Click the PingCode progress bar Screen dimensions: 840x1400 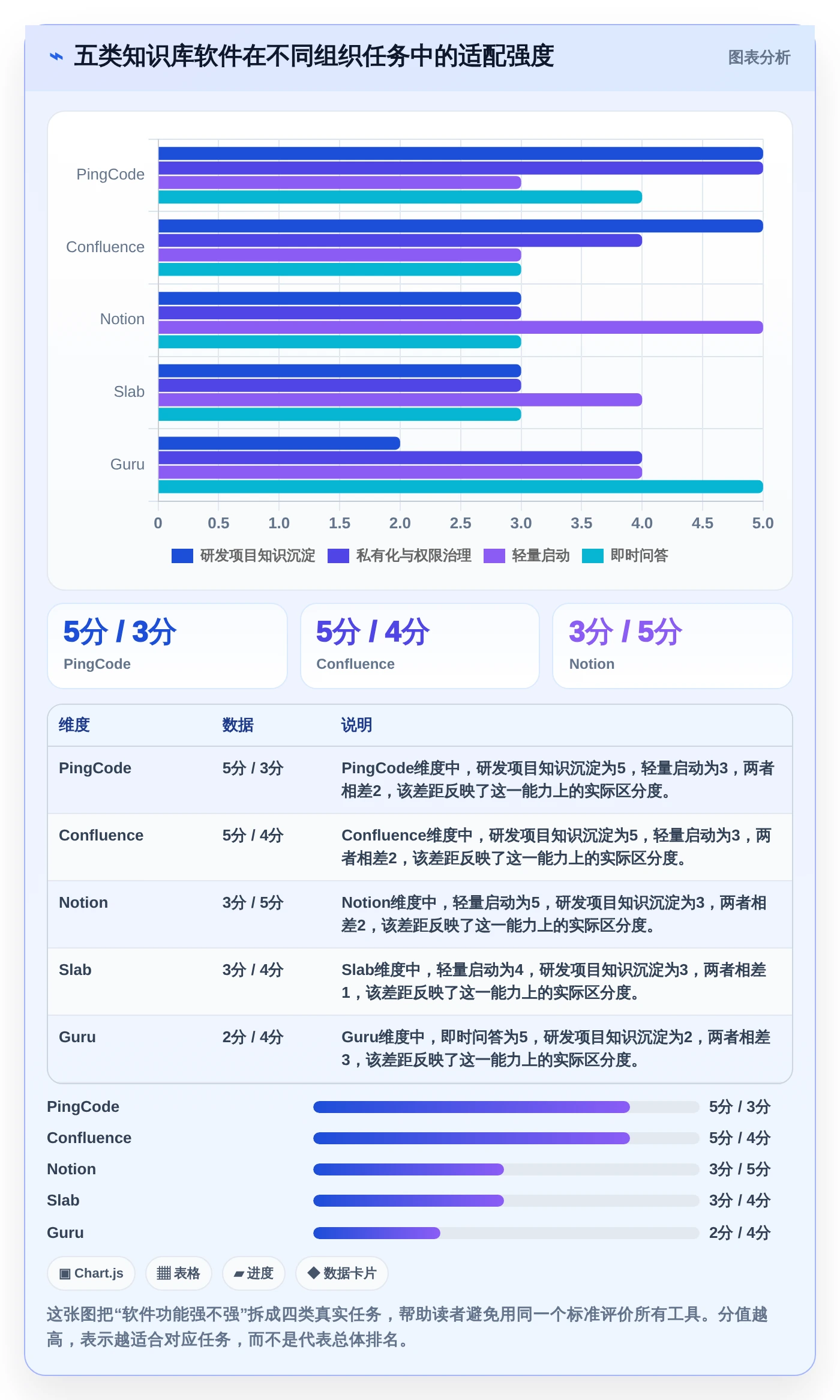[506, 1107]
